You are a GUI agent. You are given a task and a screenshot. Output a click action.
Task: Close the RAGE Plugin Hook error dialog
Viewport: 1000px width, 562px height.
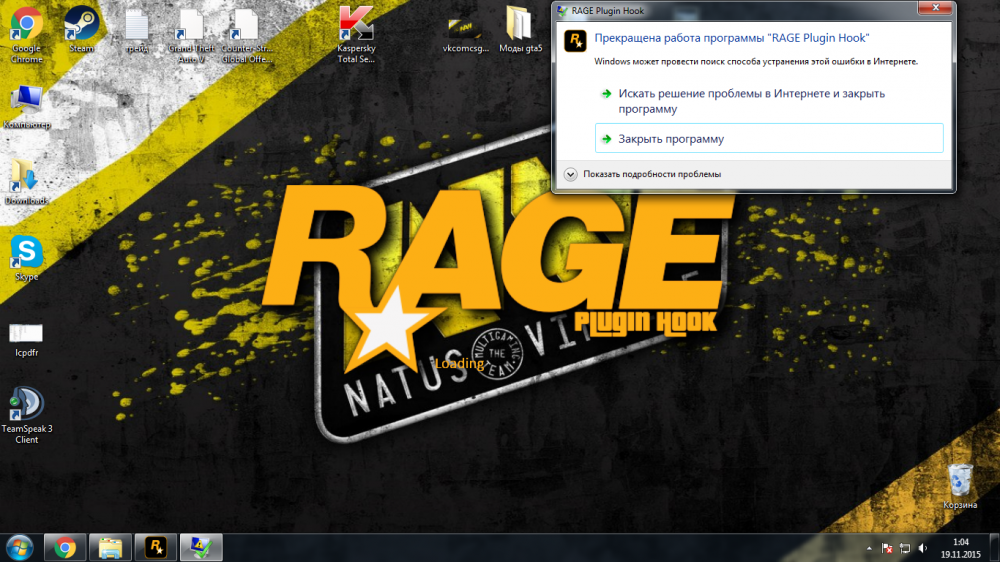point(936,8)
